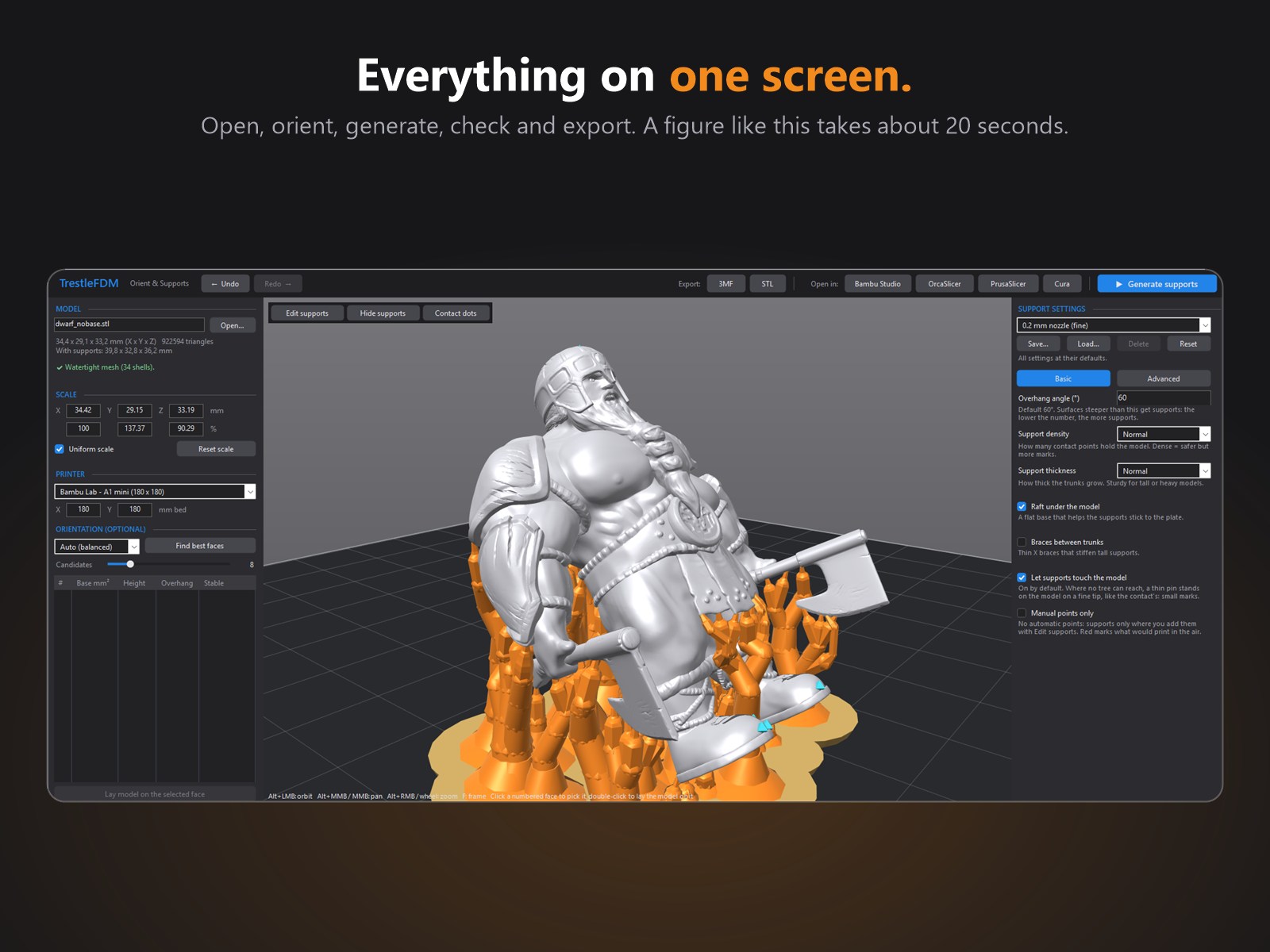
Task: Export the model as 3MF
Action: (725, 284)
